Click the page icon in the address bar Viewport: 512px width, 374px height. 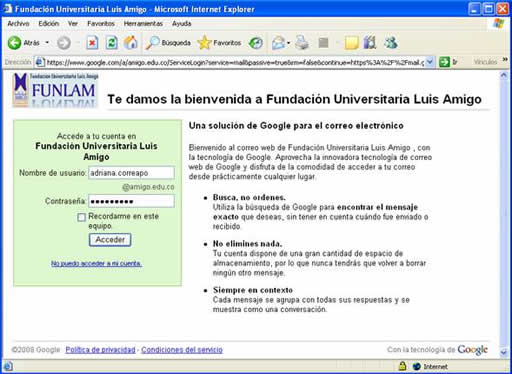tap(40, 62)
